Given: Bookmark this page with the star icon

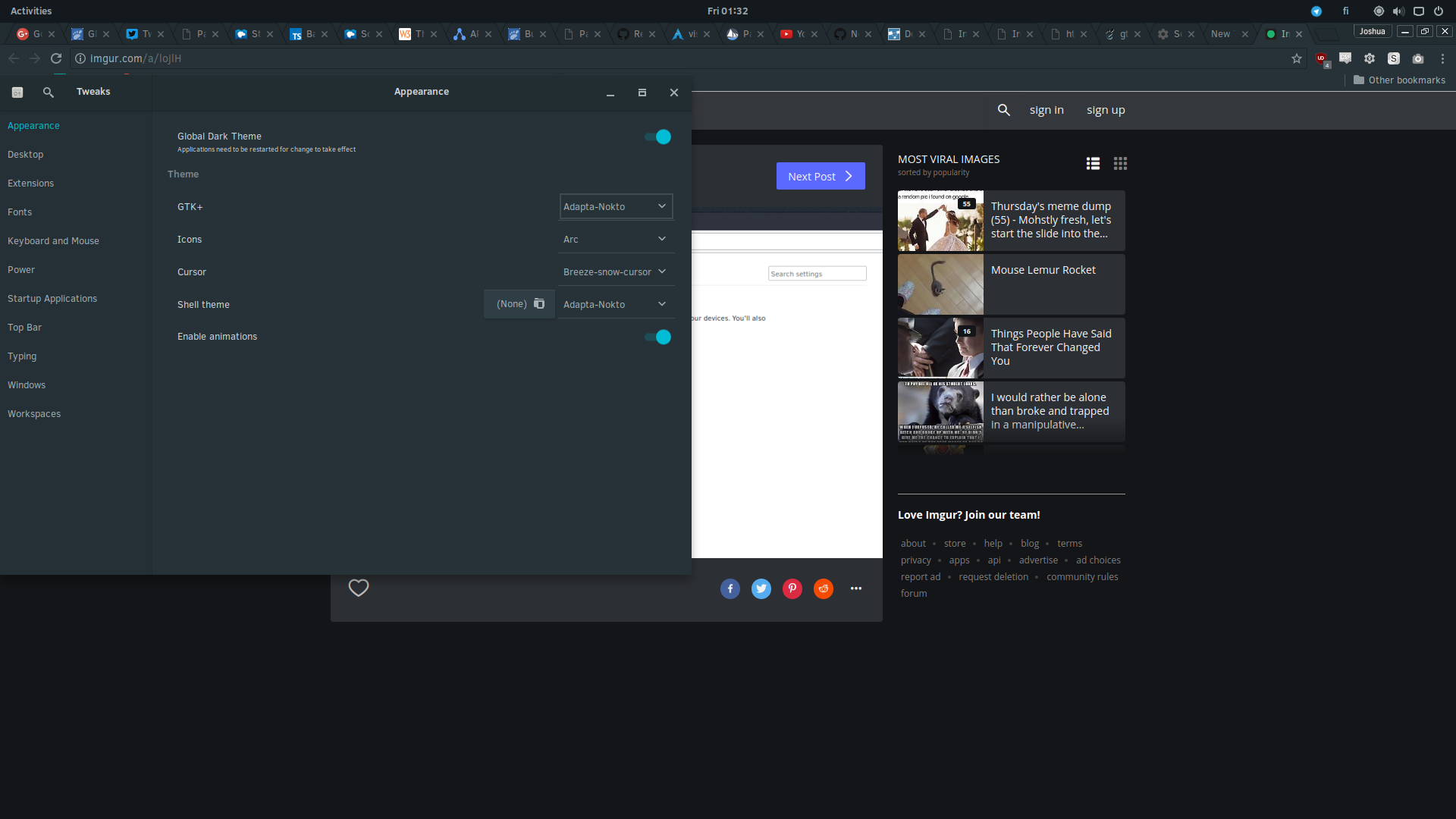Looking at the screenshot, I should [x=1297, y=58].
